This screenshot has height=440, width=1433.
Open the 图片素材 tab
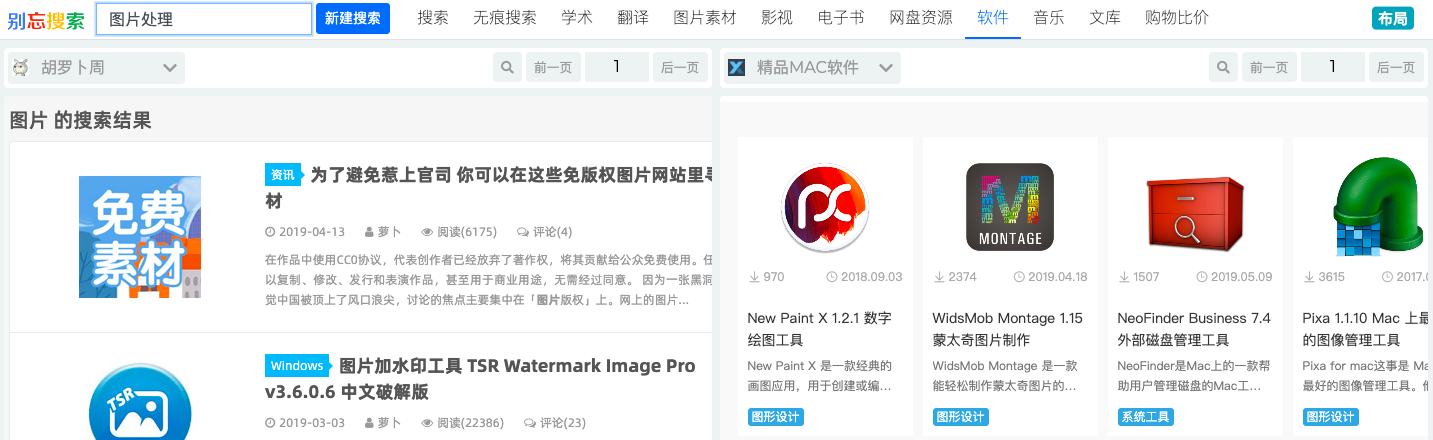pyautogui.click(x=705, y=18)
